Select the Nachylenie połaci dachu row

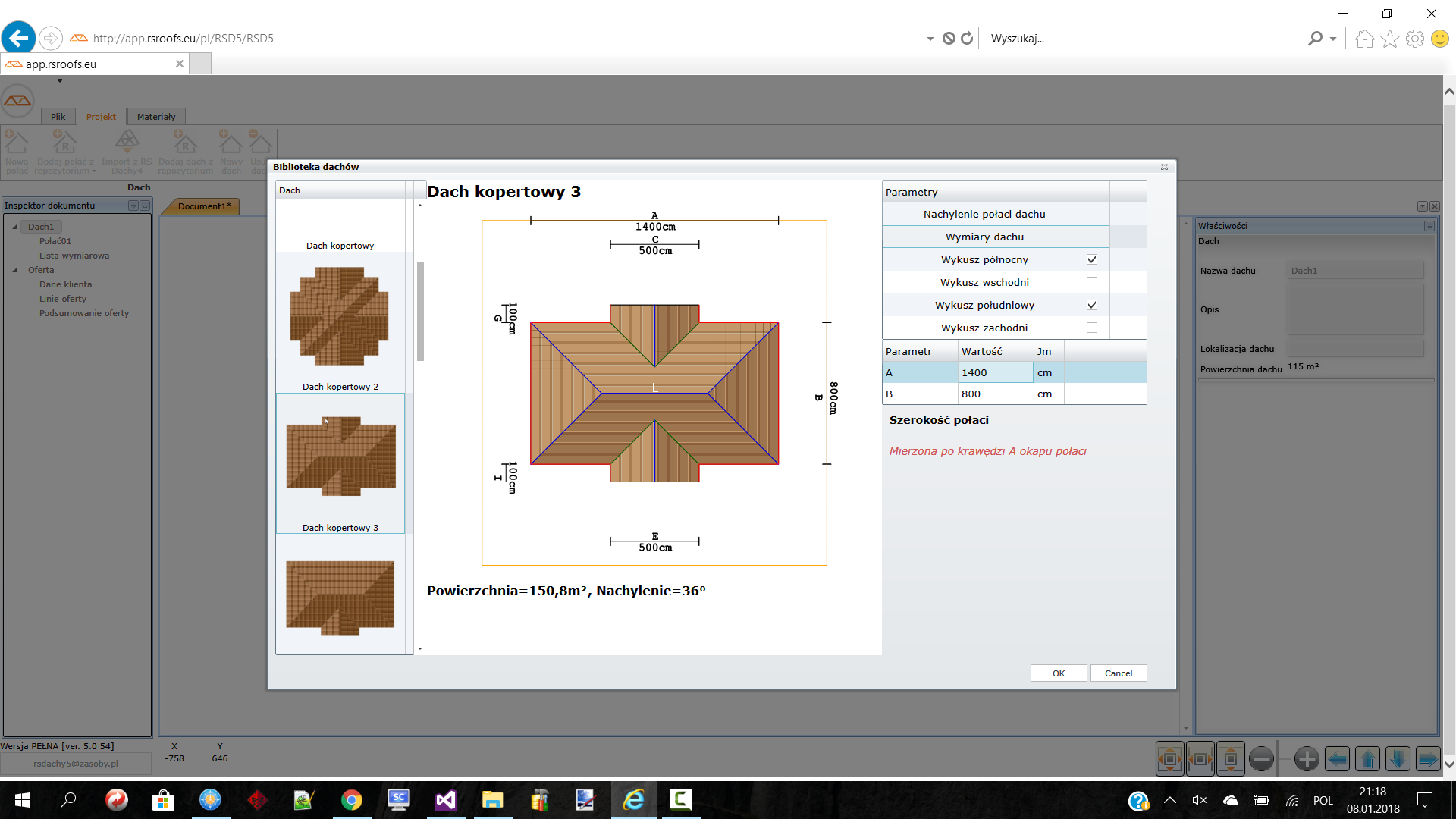point(984,214)
